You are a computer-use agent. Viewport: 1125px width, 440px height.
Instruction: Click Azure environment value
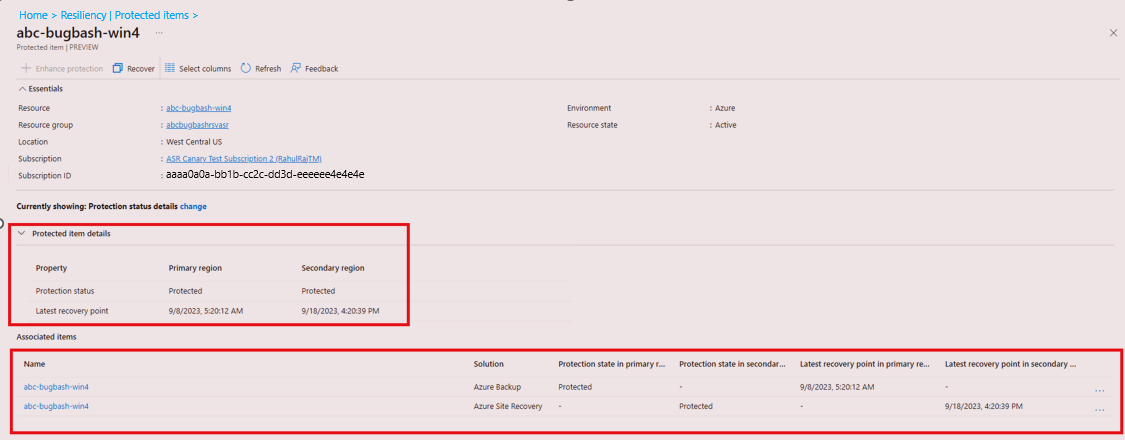pyautogui.click(x=725, y=108)
